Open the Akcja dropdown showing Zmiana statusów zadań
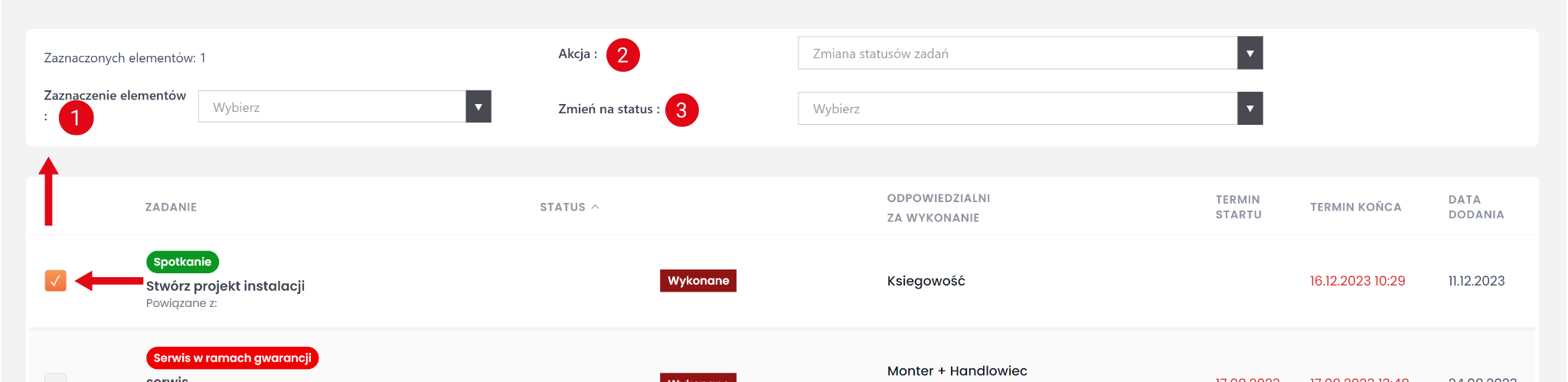 [x=1017, y=54]
